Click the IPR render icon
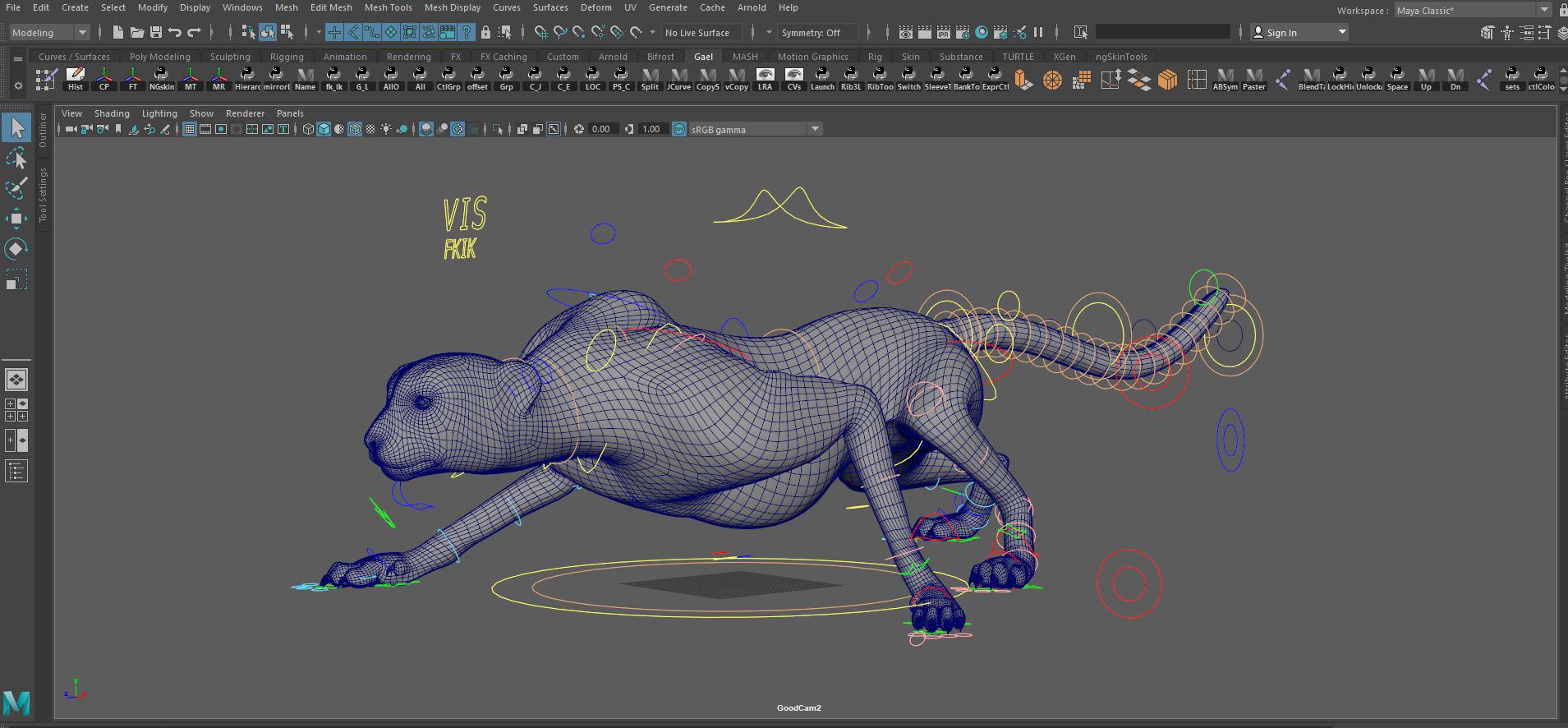This screenshot has width=1568, height=728. (944, 32)
